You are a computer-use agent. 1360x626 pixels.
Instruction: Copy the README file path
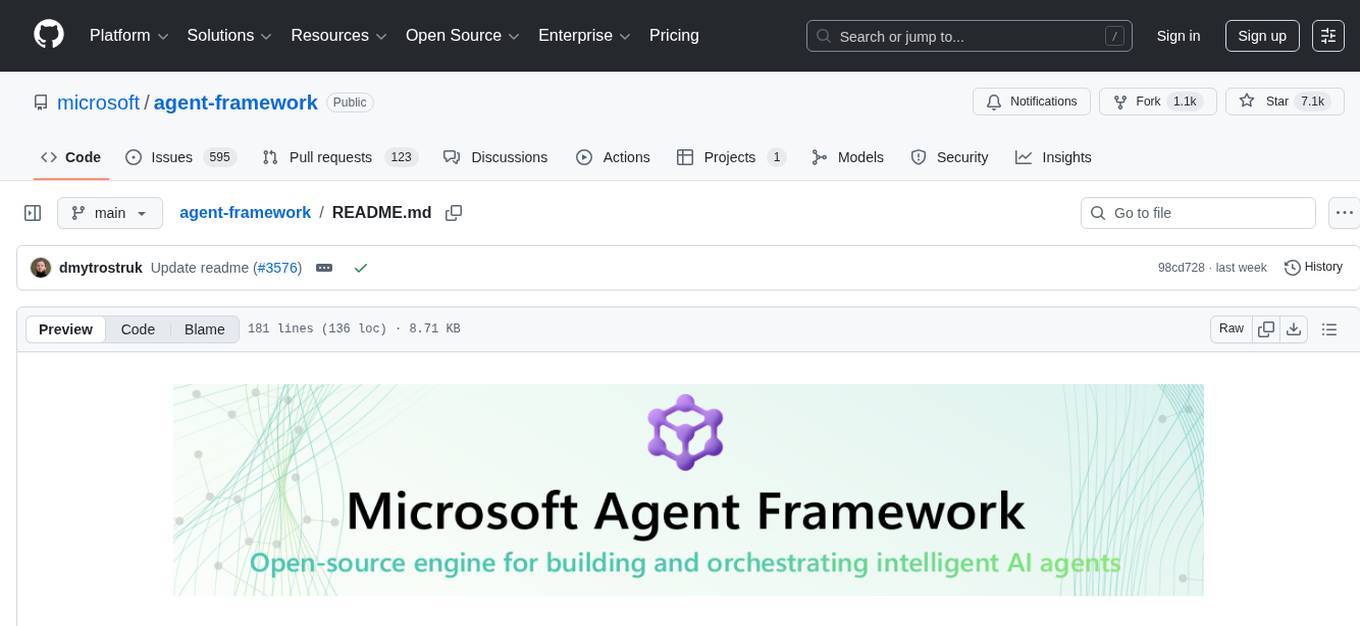(454, 212)
